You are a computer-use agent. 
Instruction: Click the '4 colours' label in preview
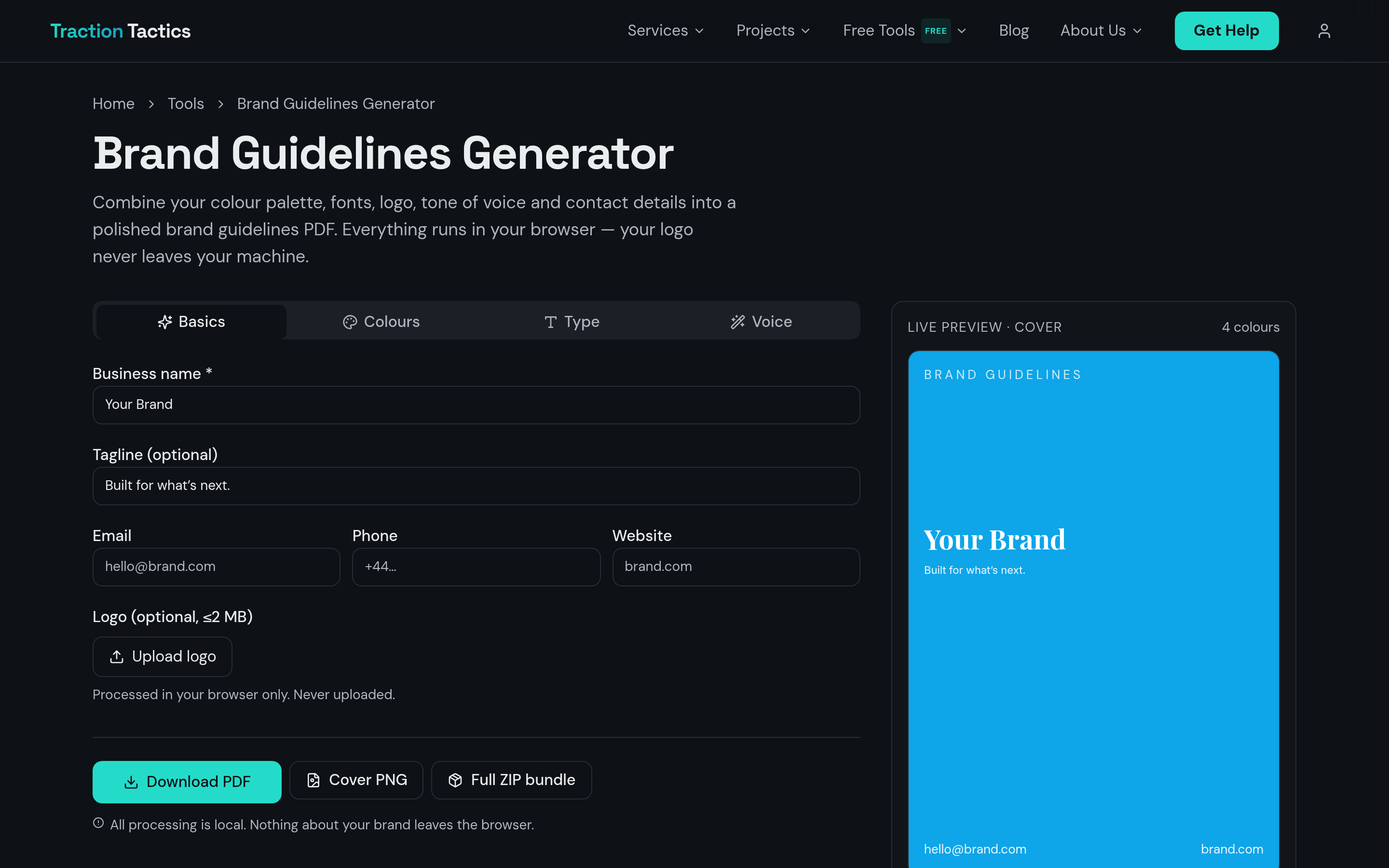(1250, 327)
